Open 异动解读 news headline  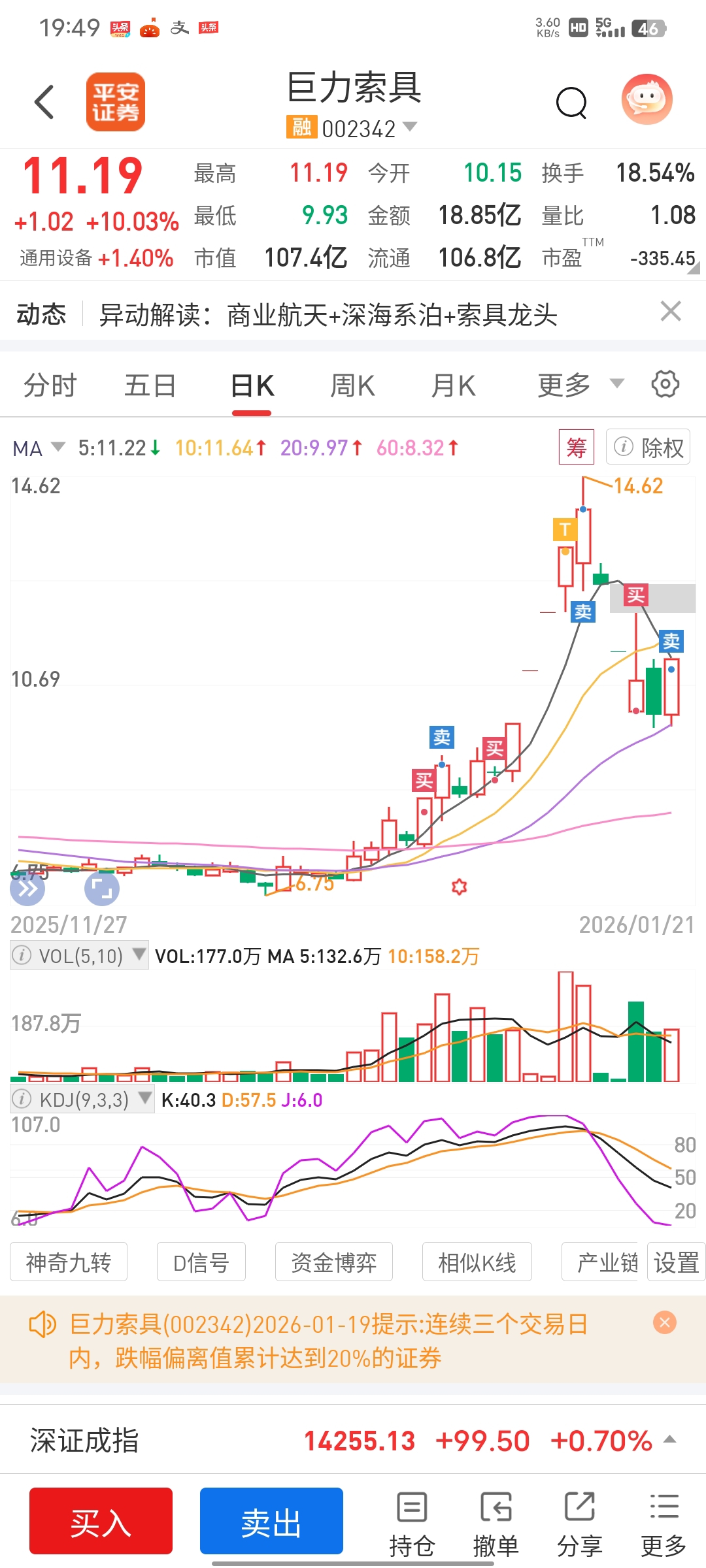pos(328,315)
